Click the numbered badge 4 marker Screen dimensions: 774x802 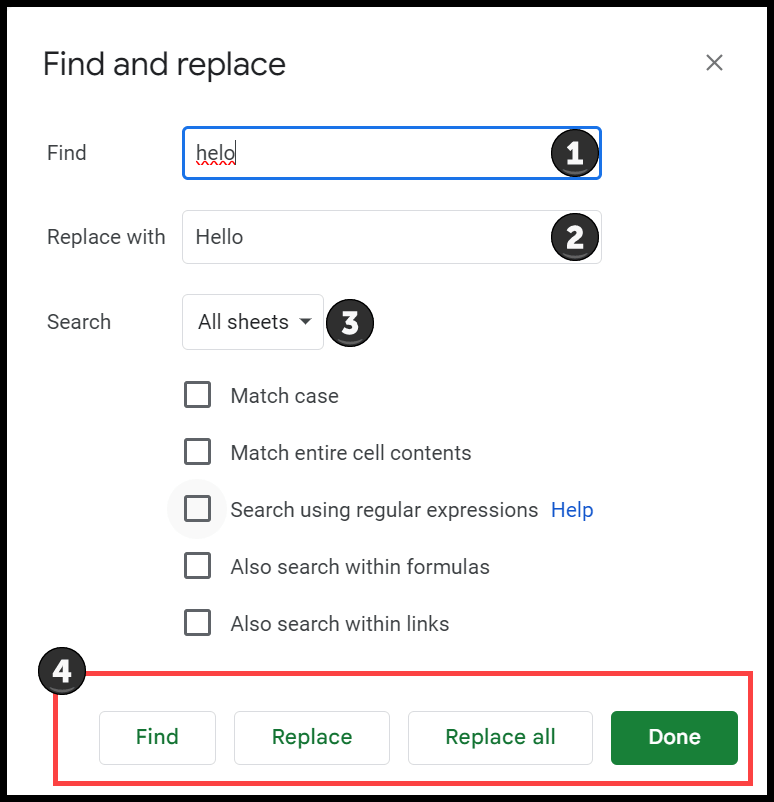[62, 671]
